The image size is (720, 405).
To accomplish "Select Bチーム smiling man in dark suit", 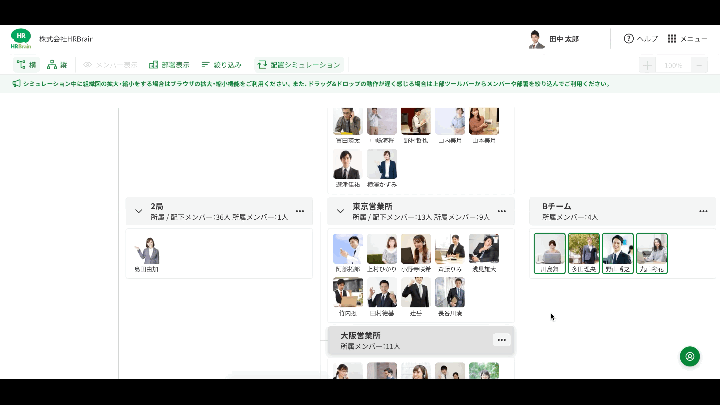I will pyautogui.click(x=618, y=253).
